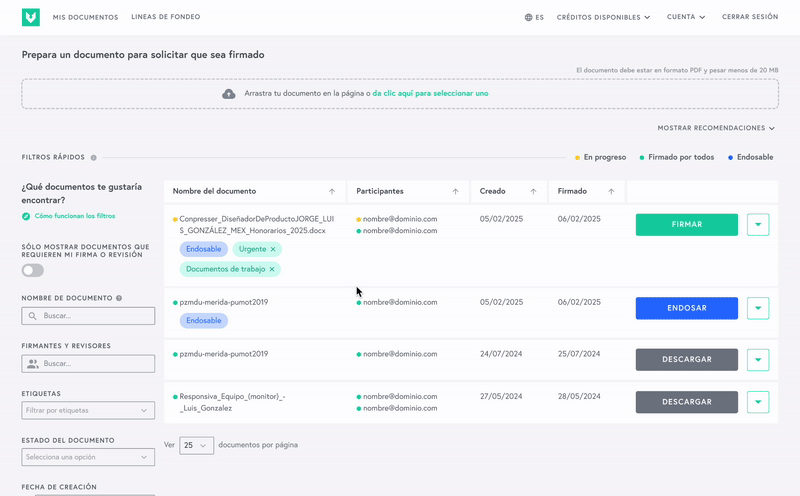Sort by Nombre del documento arrow

[332, 191]
